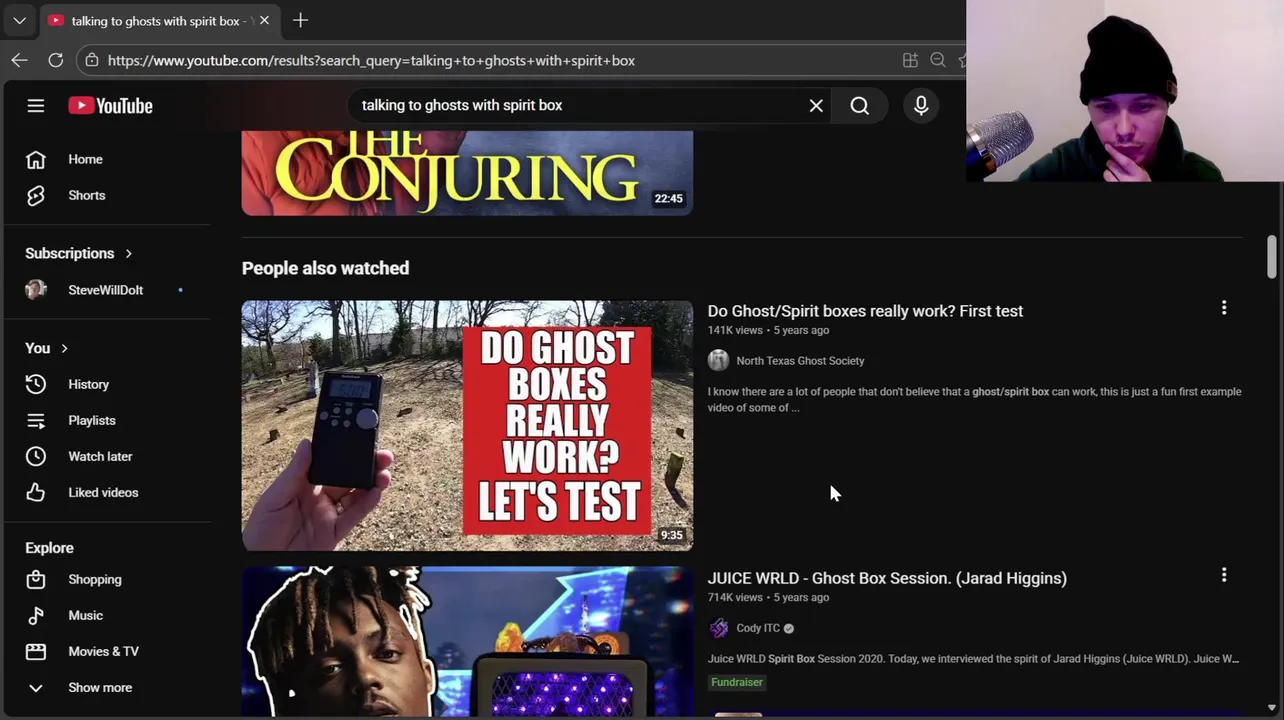The height and width of the screenshot is (720, 1284).
Task: Open the Fundraiser badge
Action: point(737,682)
